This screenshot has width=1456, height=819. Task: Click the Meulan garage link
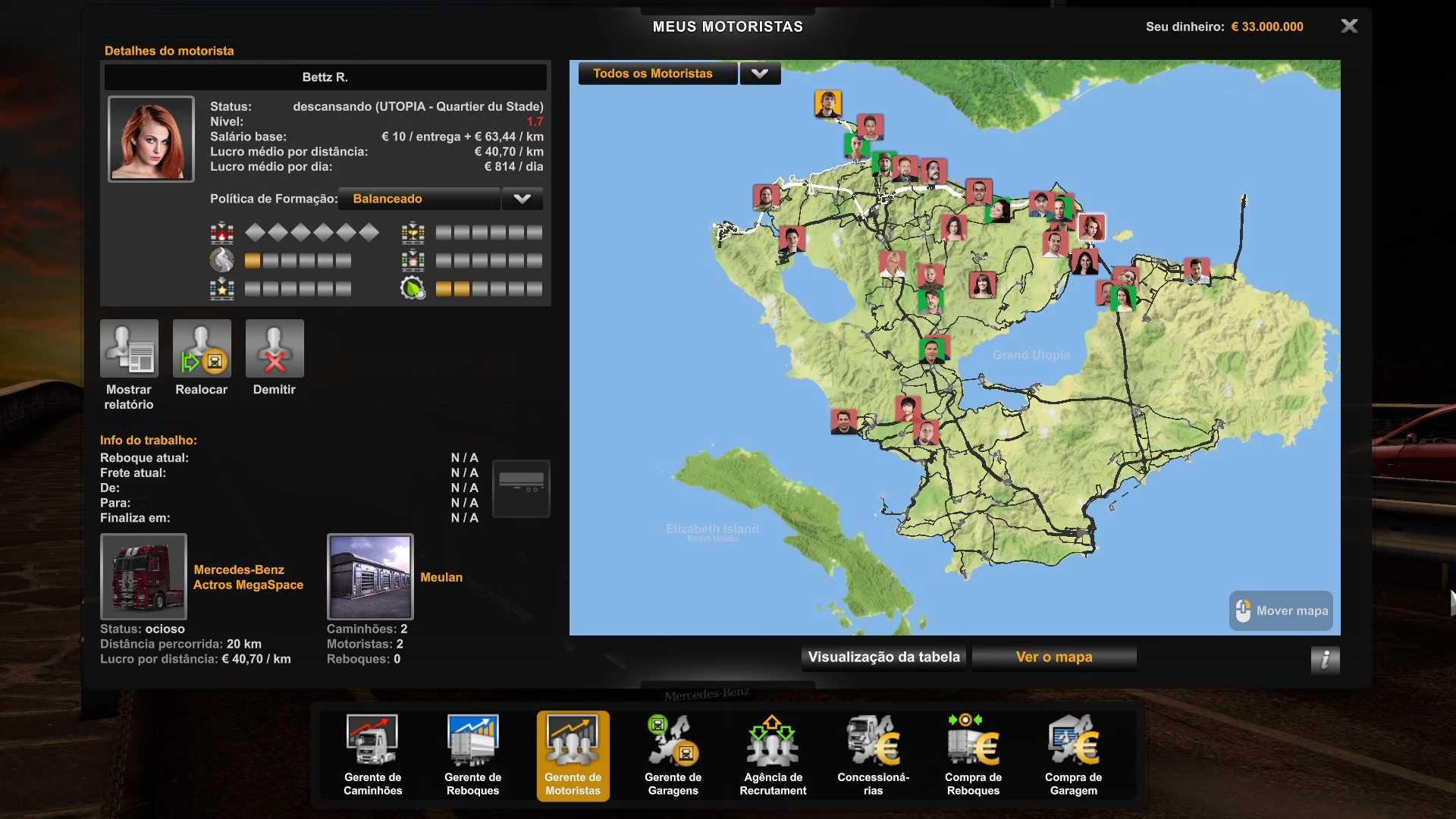(x=441, y=577)
